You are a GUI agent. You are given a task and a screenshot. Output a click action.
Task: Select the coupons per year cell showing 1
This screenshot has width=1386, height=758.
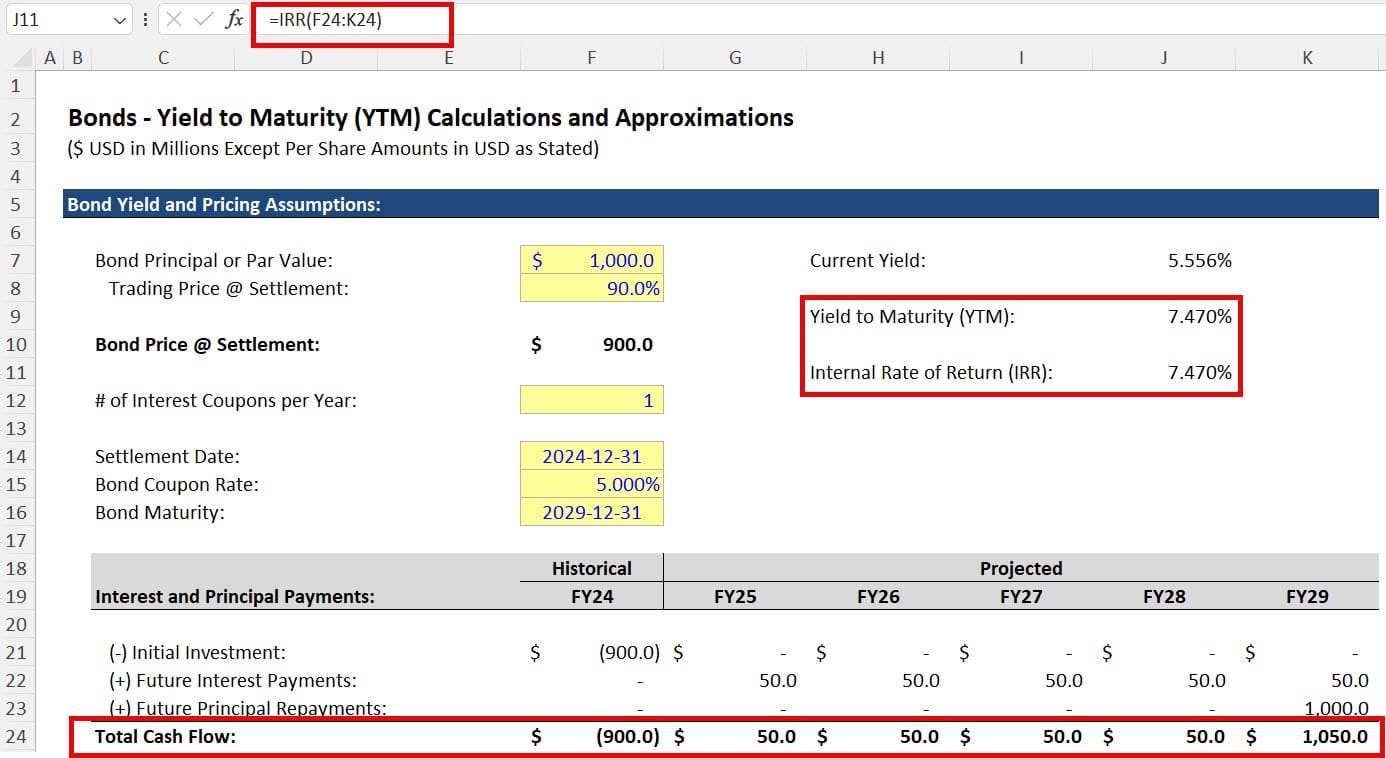592,400
